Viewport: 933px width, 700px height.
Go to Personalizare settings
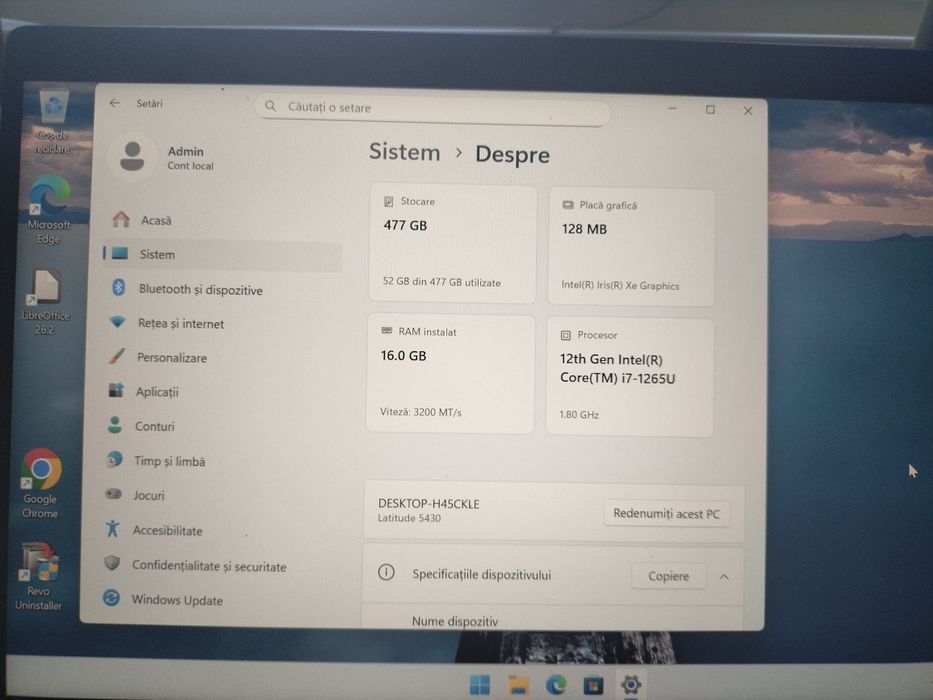tap(172, 358)
